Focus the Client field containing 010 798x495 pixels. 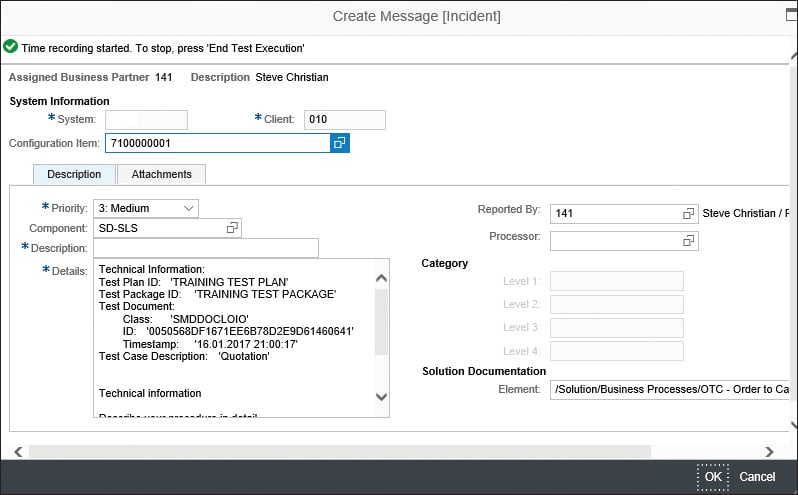tap(344, 120)
